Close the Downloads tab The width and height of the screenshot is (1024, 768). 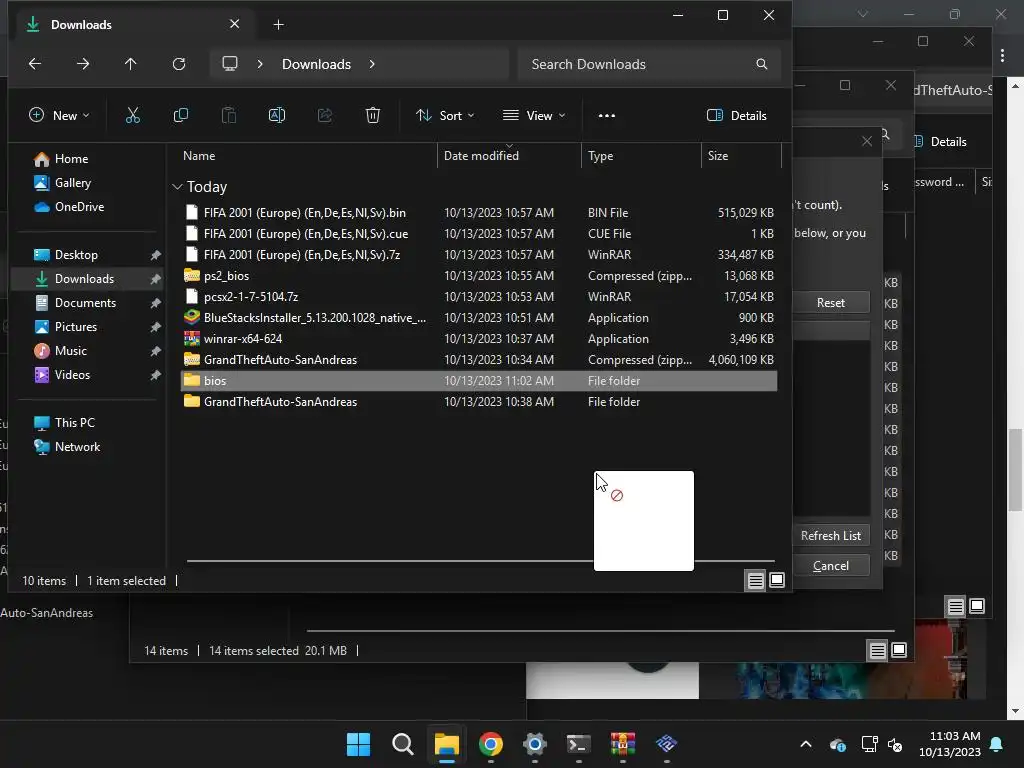pyautogui.click(x=234, y=24)
